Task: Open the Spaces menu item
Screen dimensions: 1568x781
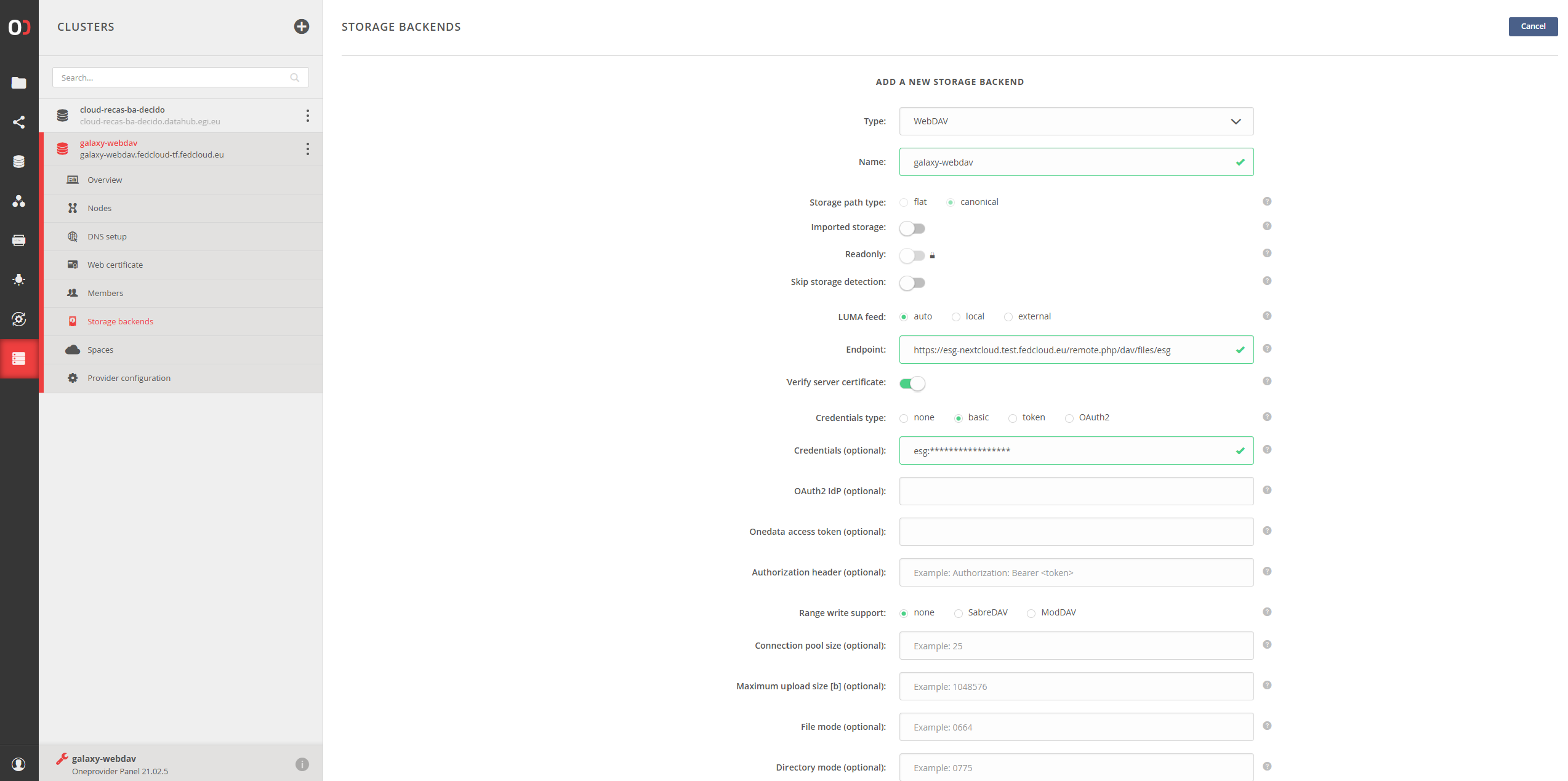Action: (100, 350)
